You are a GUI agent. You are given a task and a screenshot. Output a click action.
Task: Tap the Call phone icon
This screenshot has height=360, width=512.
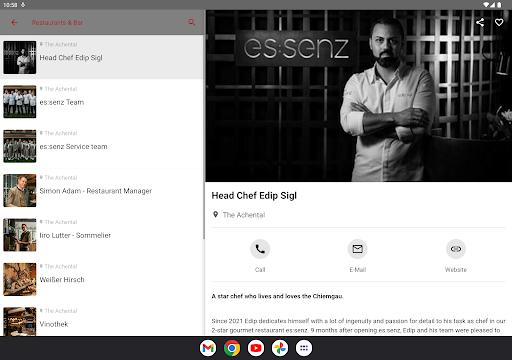tap(260, 249)
